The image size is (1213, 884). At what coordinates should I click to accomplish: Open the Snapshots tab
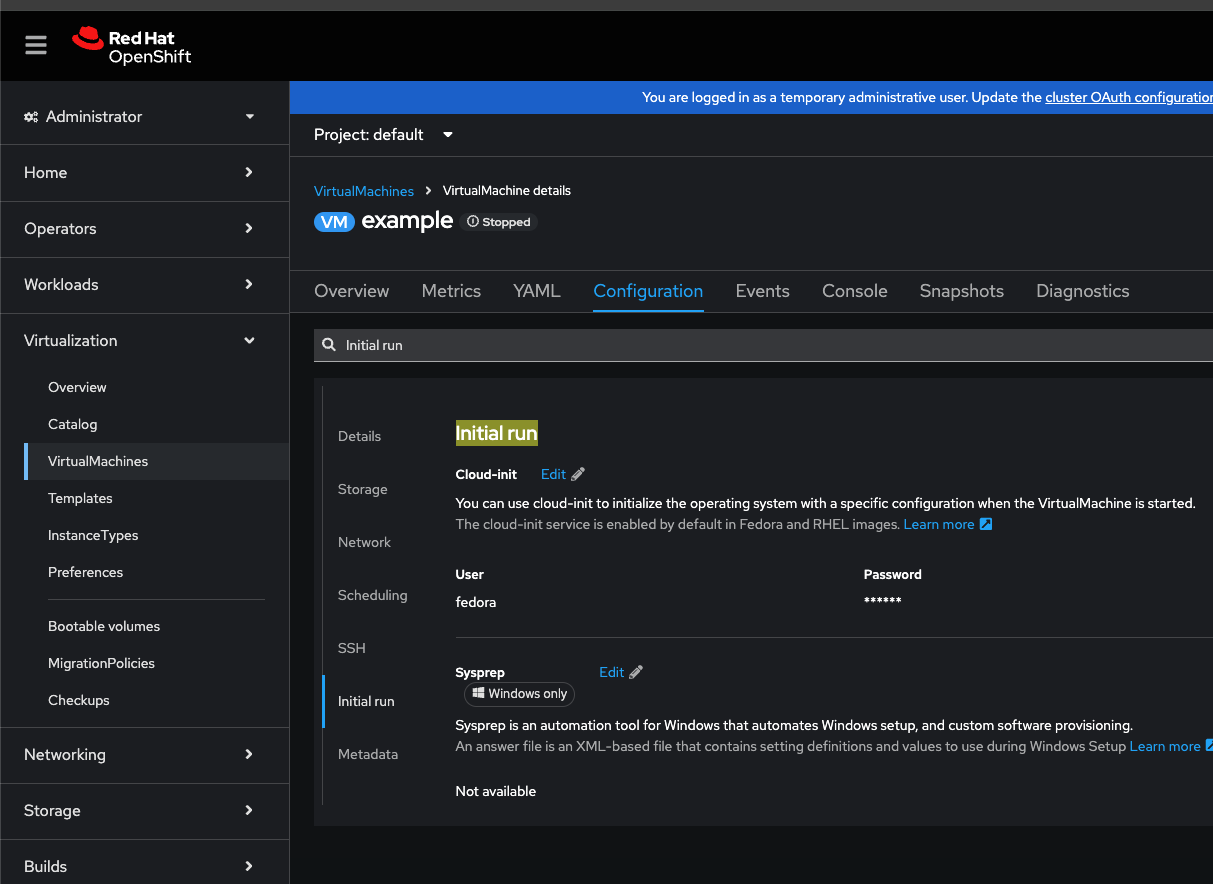961,291
